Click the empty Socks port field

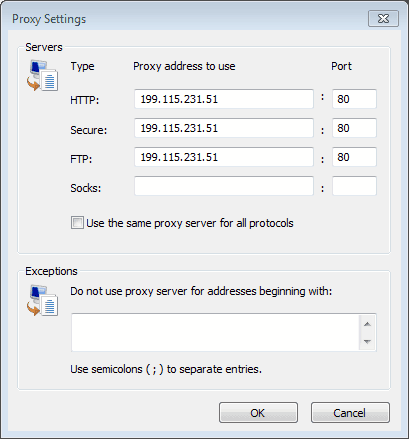click(x=354, y=186)
